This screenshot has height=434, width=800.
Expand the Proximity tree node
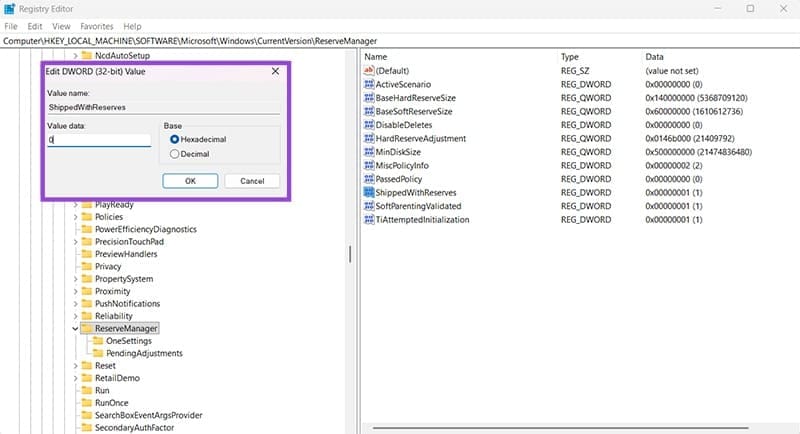point(76,291)
